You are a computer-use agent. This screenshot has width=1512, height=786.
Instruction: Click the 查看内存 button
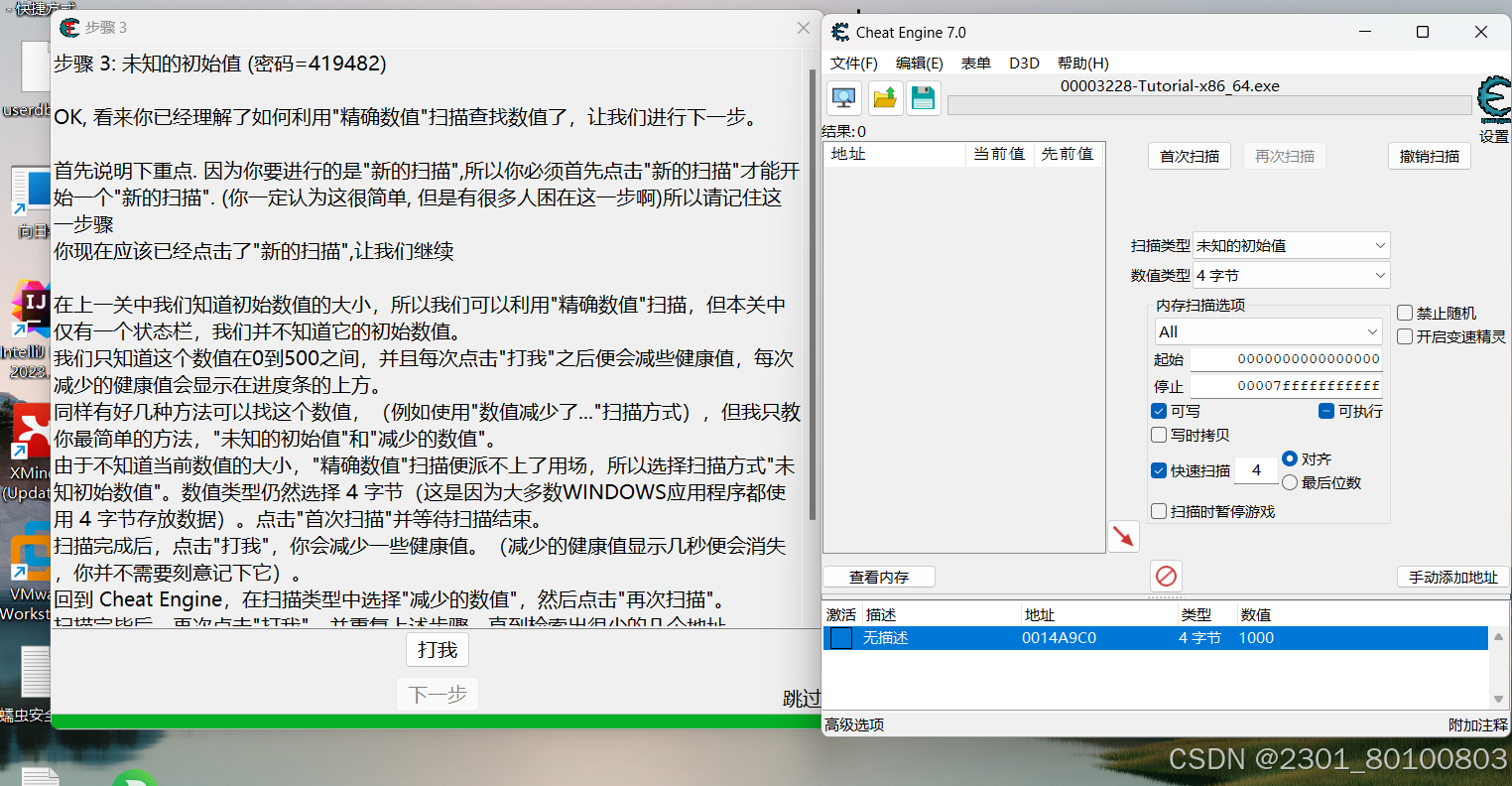(879, 577)
